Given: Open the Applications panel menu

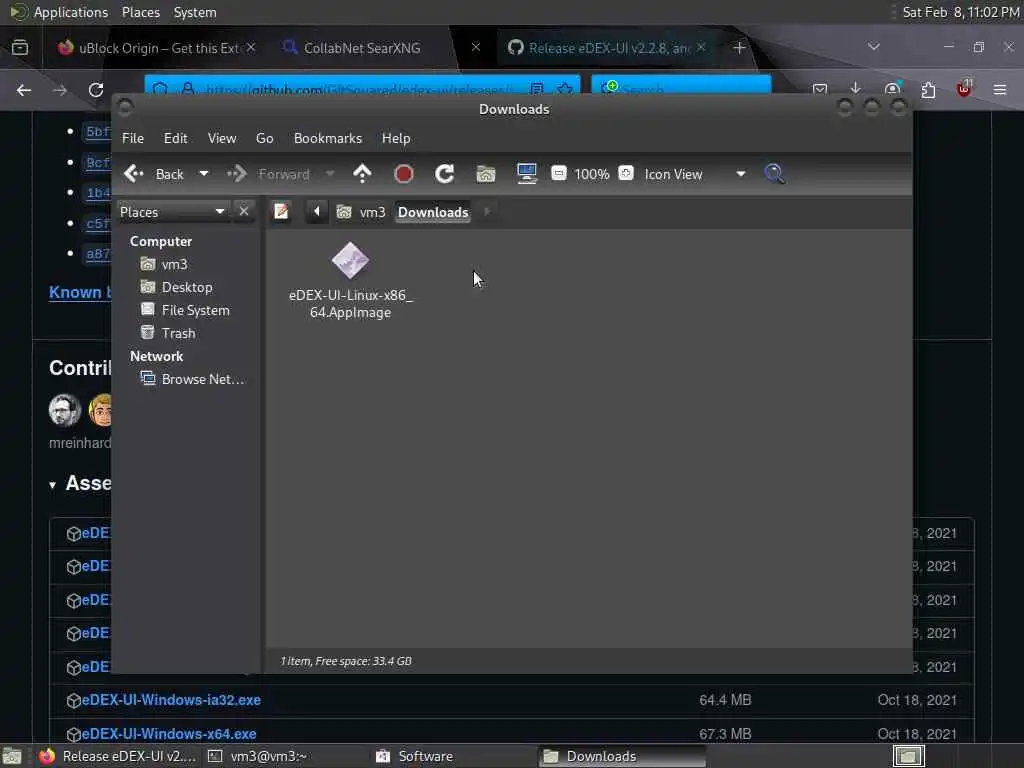Looking at the screenshot, I should point(59,12).
